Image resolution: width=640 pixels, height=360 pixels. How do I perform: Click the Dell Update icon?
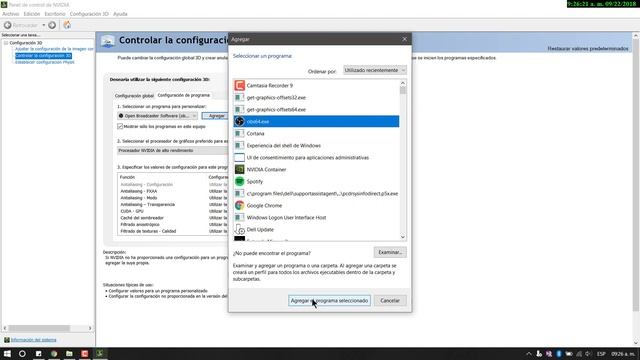click(240, 229)
